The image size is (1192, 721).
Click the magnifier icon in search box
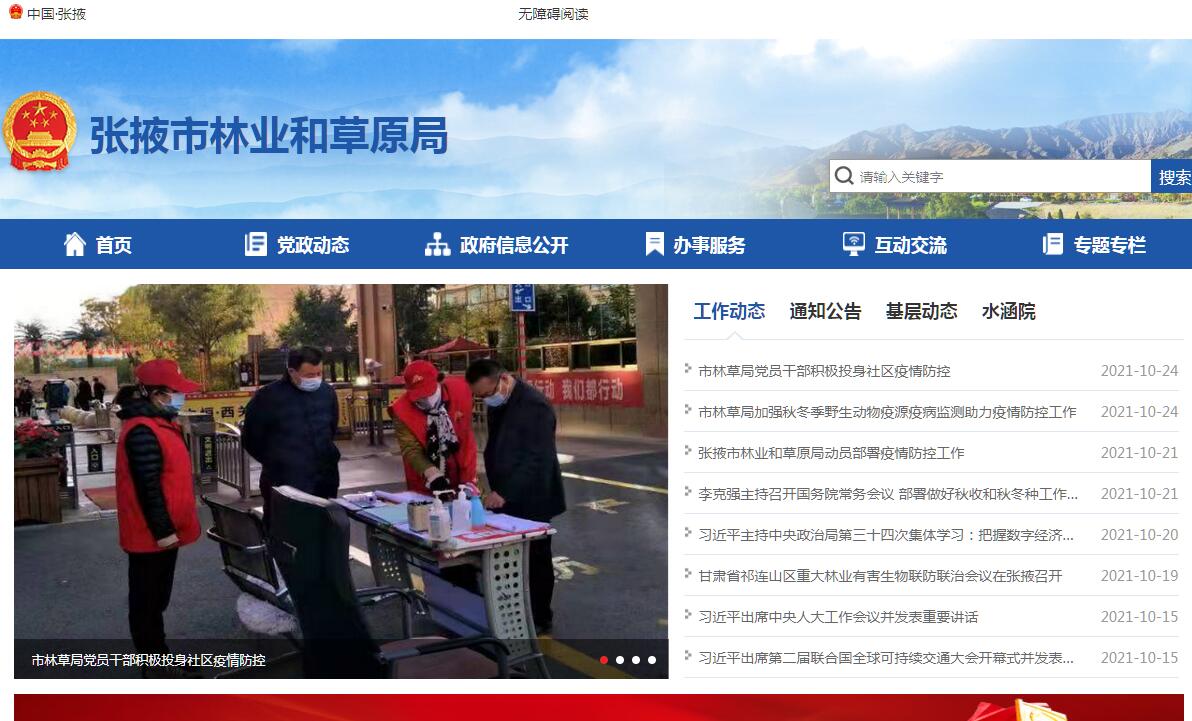845,176
